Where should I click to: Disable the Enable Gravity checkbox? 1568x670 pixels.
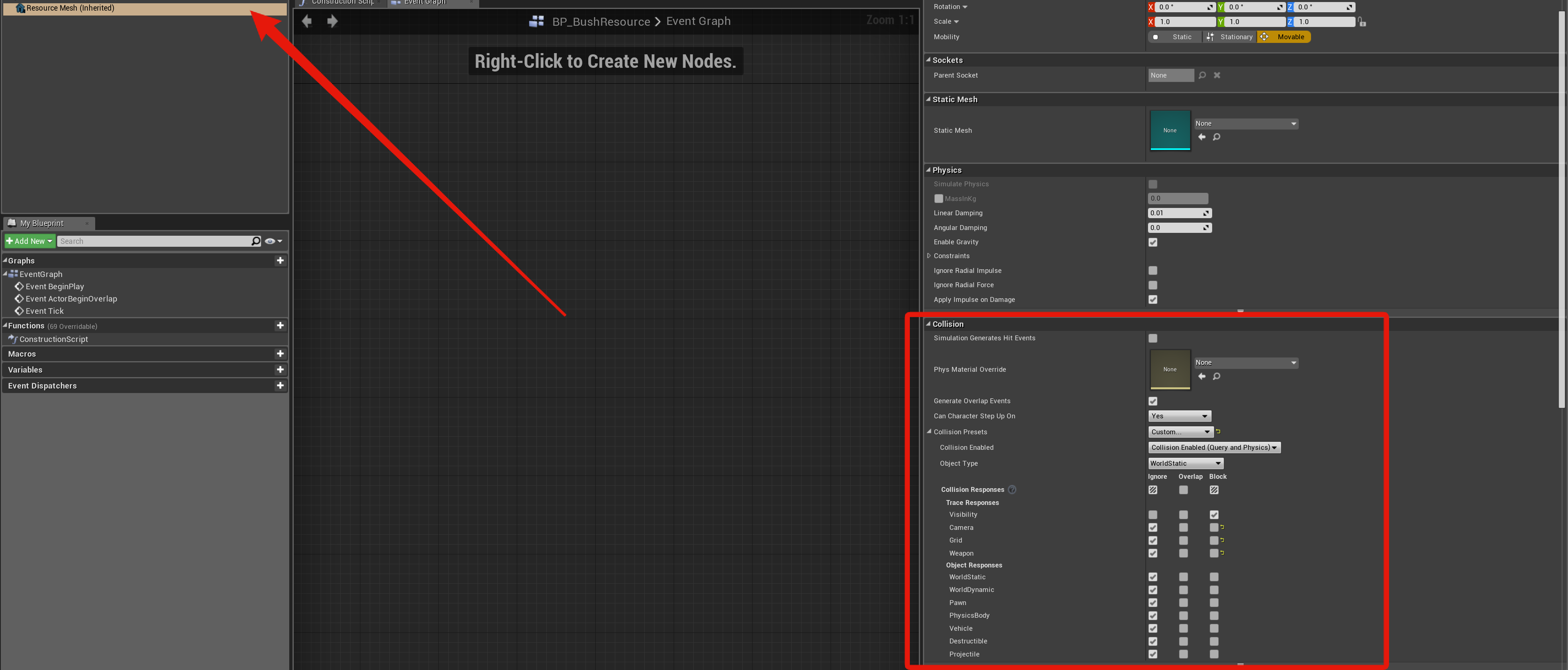pyautogui.click(x=1153, y=242)
